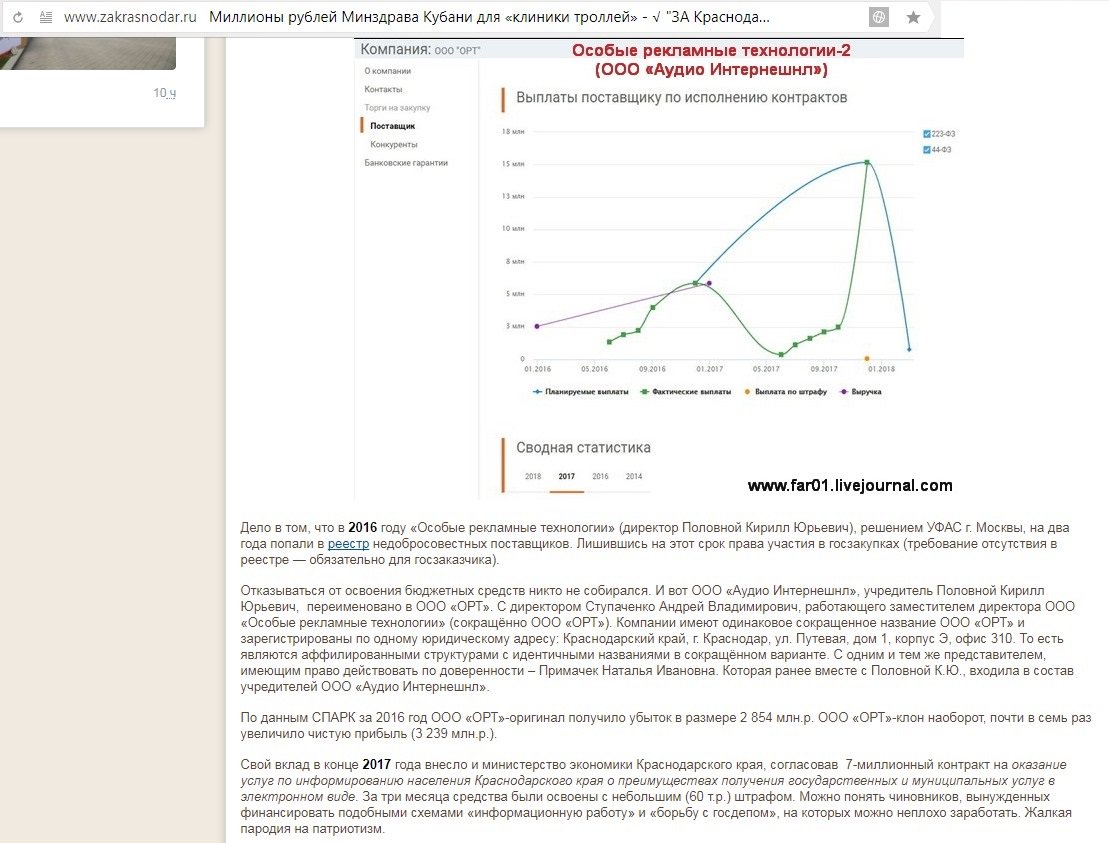
Task: Bookmark the page with the star icon
Action: (x=913, y=18)
